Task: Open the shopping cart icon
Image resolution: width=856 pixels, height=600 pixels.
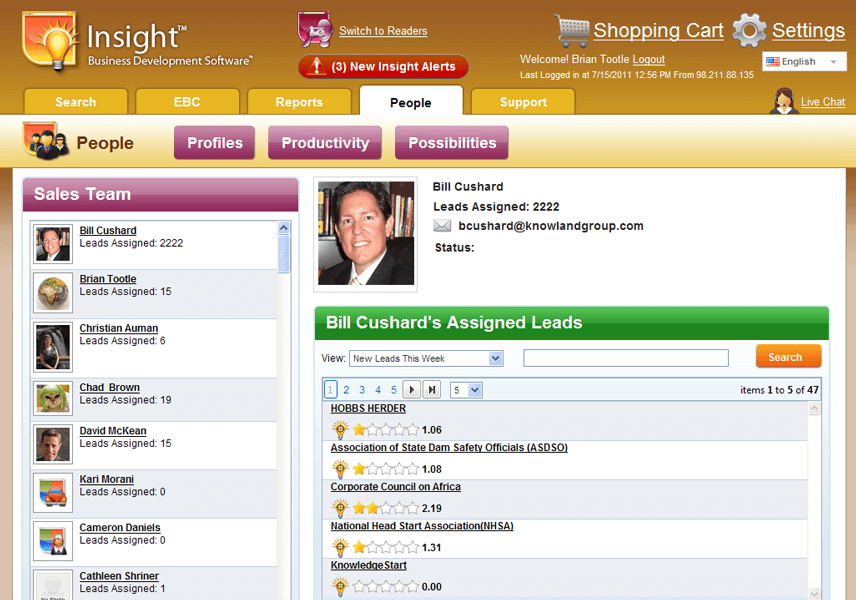Action: [x=572, y=31]
